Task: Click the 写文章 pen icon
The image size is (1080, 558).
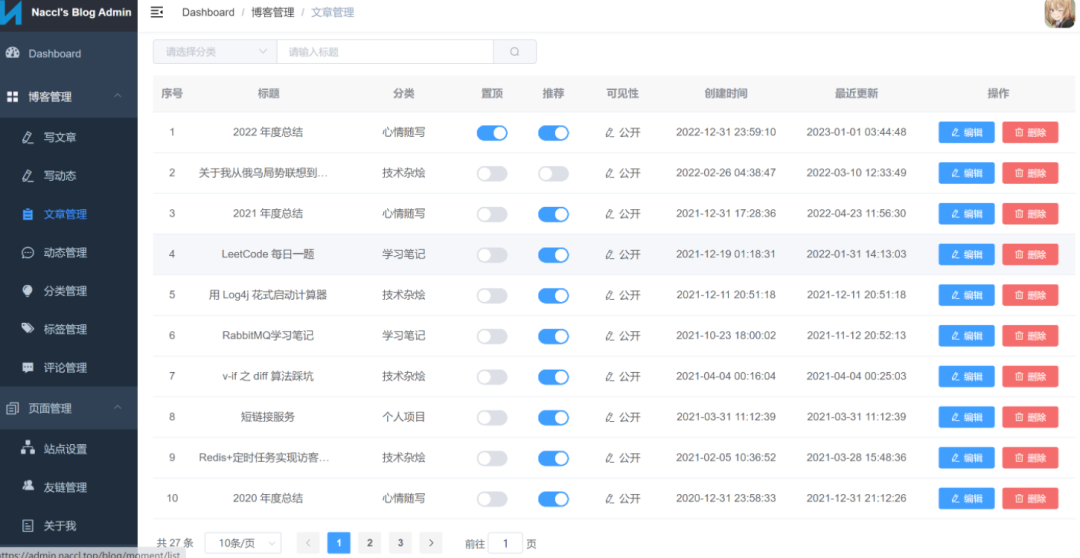Action: [28, 137]
